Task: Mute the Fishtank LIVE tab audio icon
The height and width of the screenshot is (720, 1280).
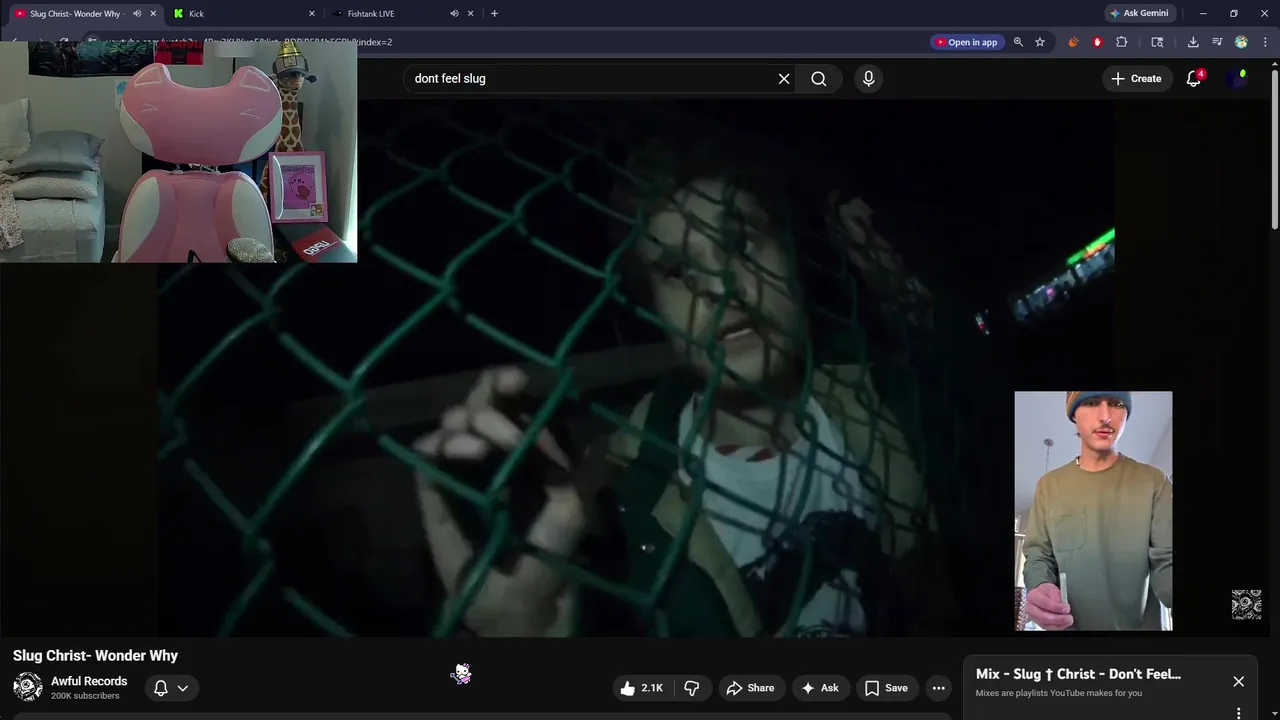Action: pos(454,14)
